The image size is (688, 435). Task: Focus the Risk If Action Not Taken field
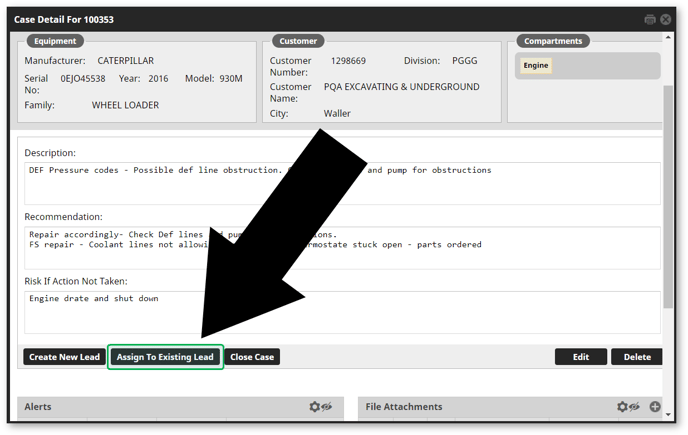coord(342,312)
